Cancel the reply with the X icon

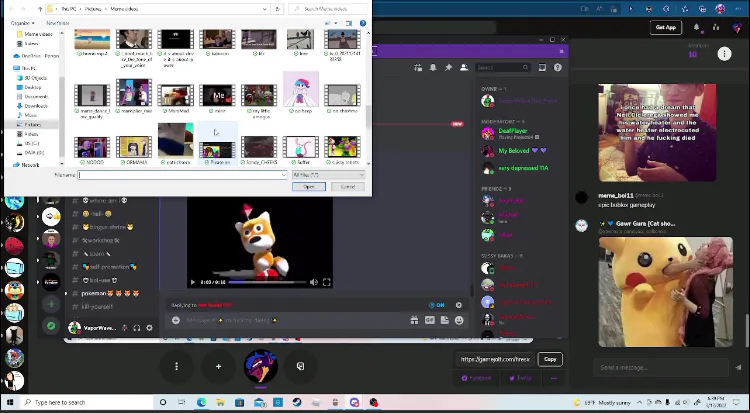pyautogui.click(x=459, y=305)
